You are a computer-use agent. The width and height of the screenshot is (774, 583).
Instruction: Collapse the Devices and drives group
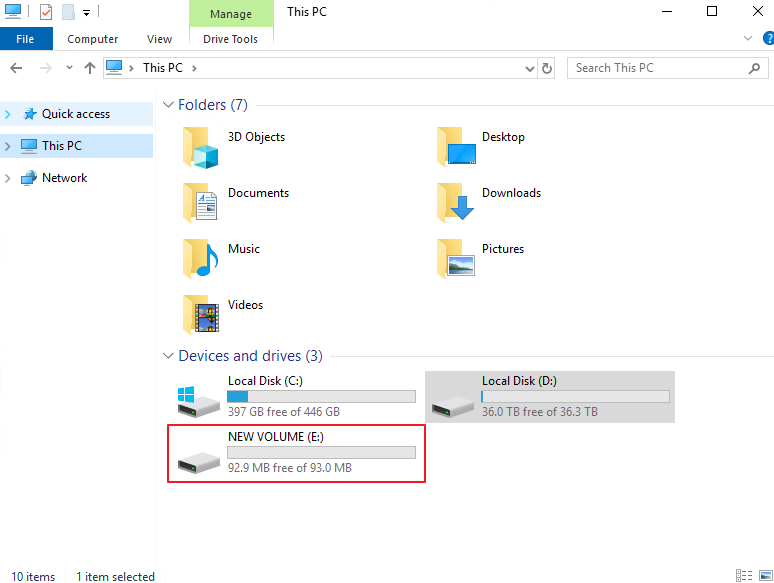[168, 355]
